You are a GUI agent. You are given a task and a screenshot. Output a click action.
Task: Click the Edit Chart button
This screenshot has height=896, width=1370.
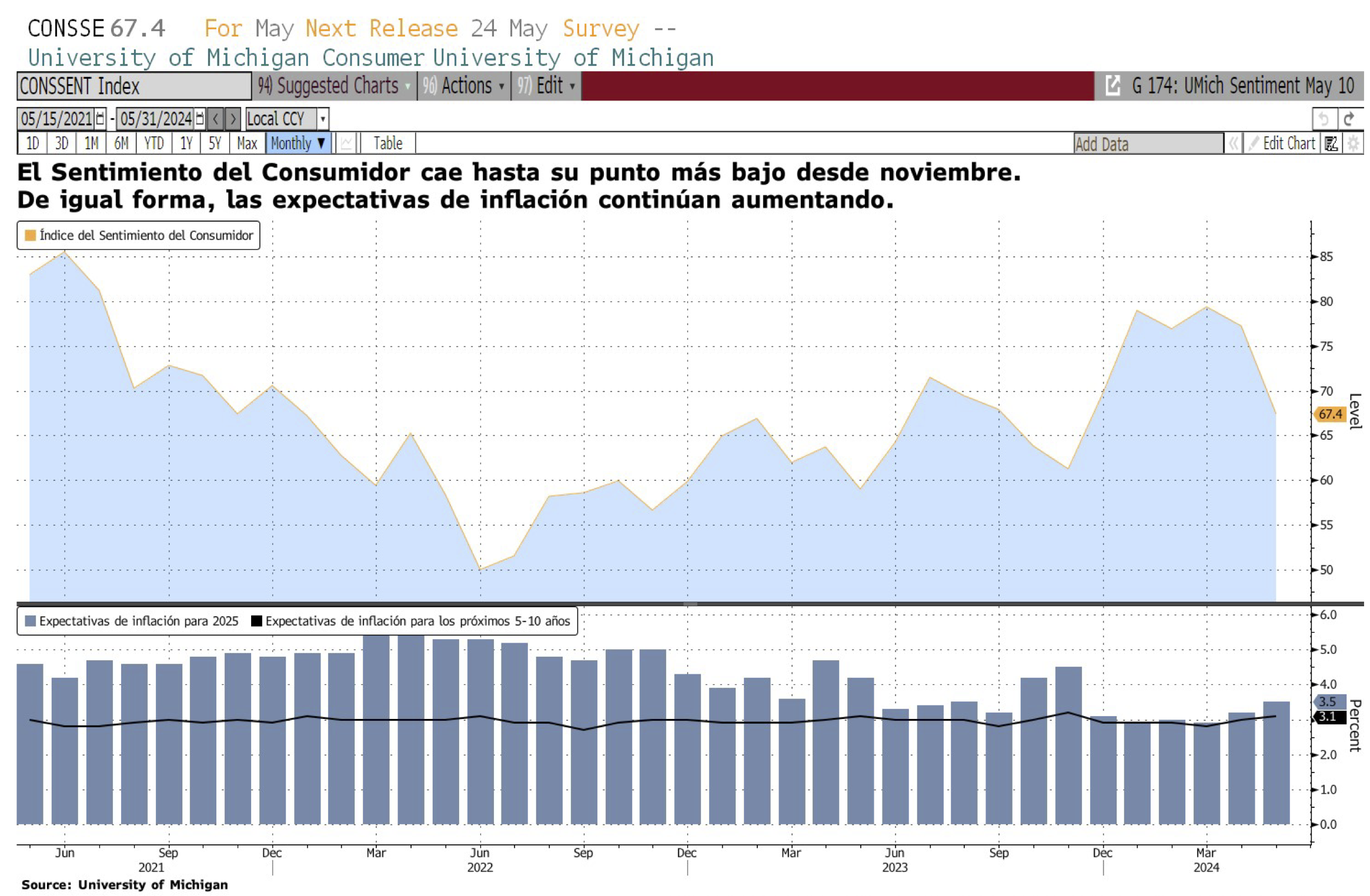coord(1282,143)
